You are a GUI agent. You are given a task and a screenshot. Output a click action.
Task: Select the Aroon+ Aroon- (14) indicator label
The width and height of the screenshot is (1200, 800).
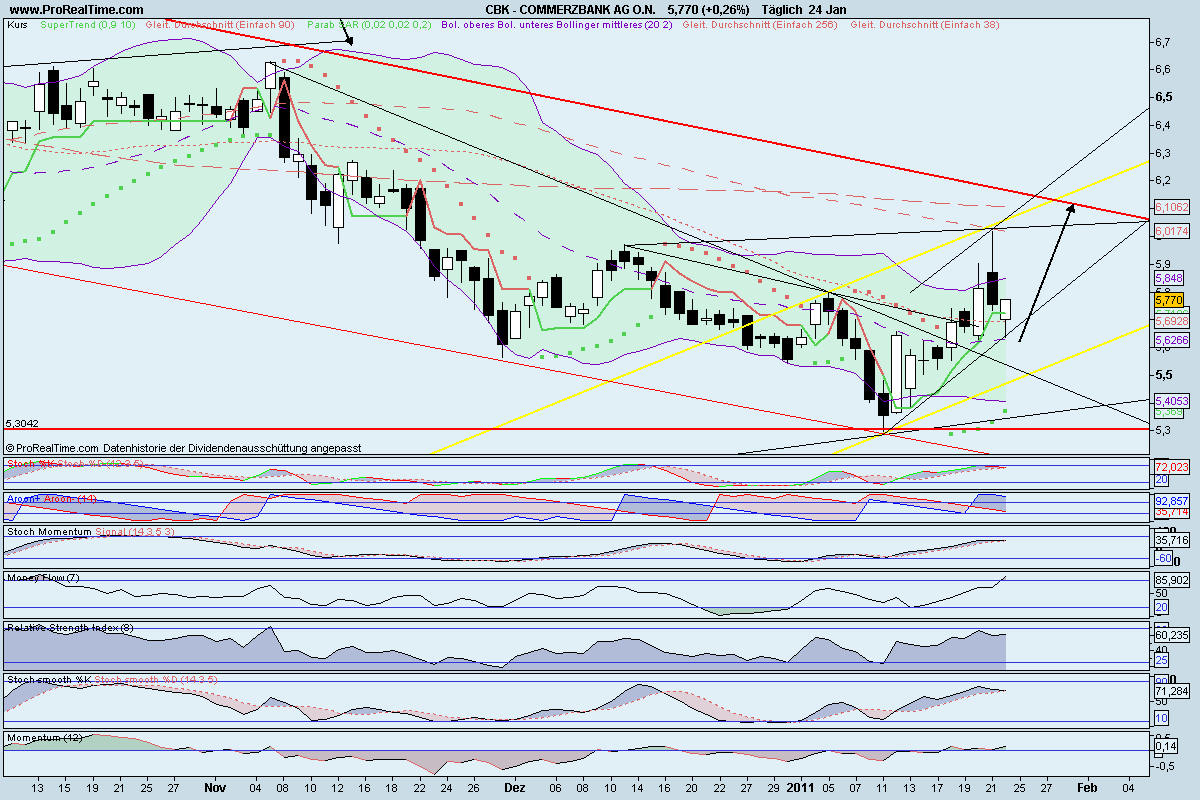51,497
